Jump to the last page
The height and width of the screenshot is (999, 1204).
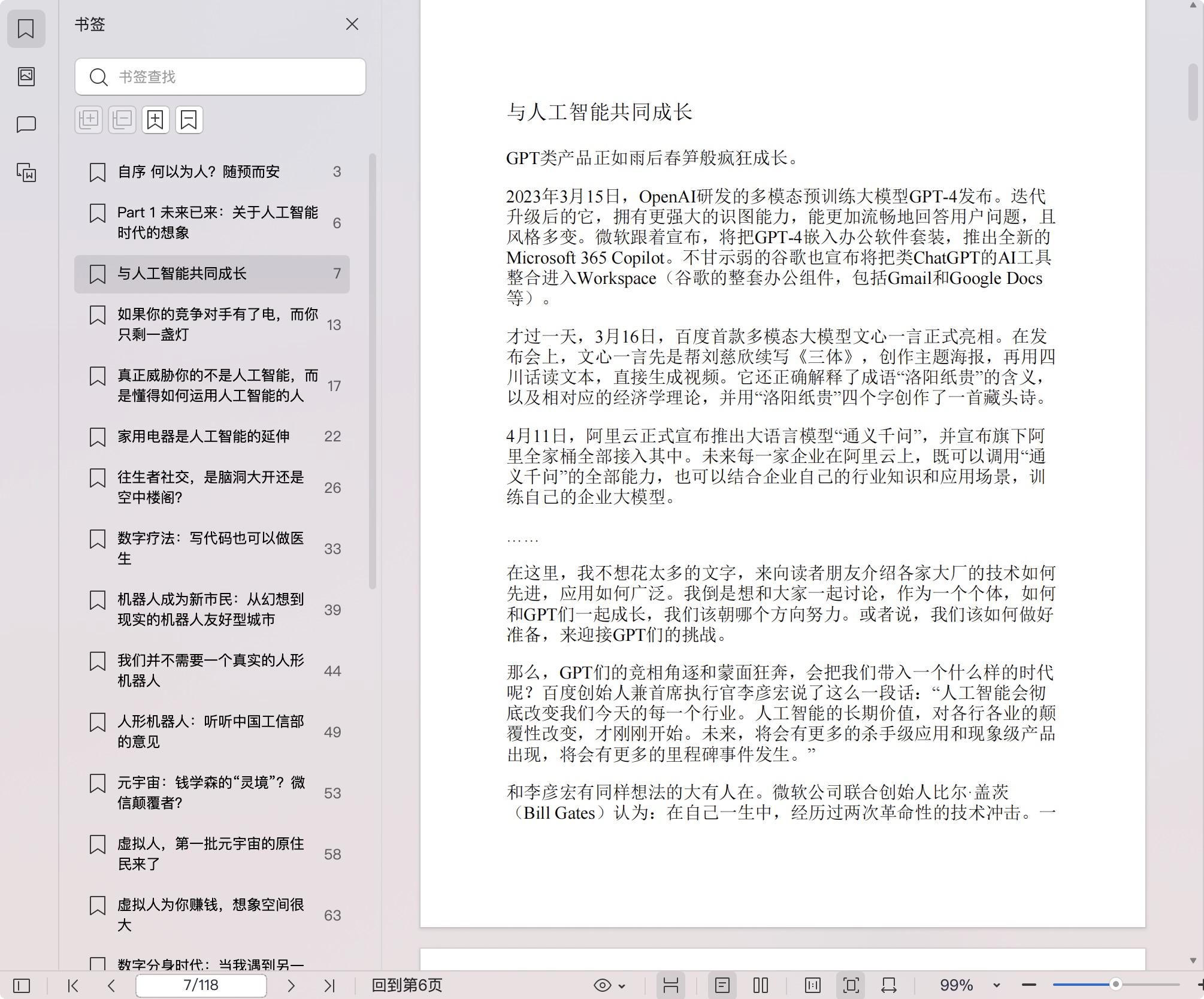tap(329, 985)
